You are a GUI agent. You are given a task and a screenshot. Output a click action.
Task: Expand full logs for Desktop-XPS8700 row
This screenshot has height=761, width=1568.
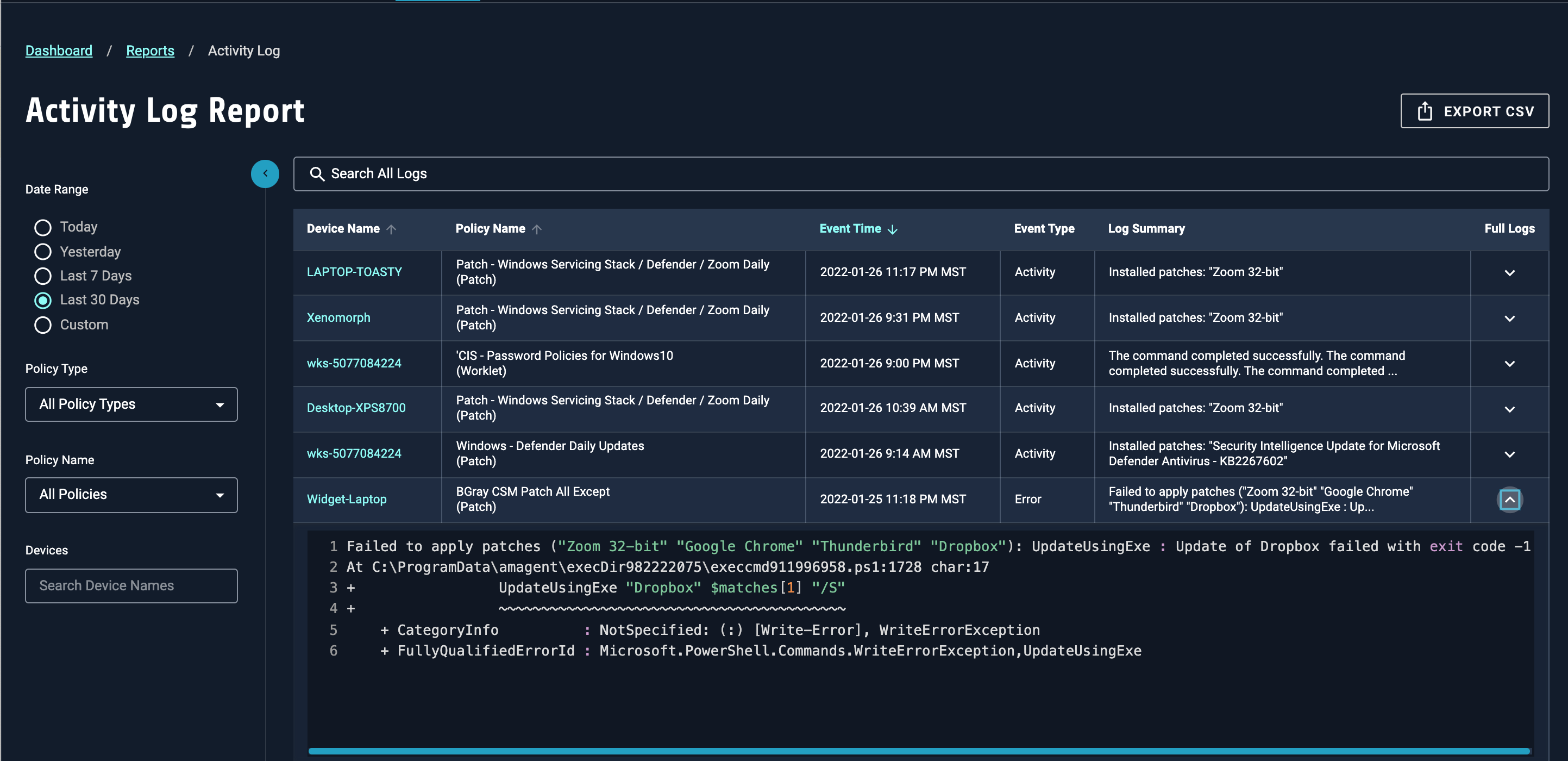(1509, 409)
